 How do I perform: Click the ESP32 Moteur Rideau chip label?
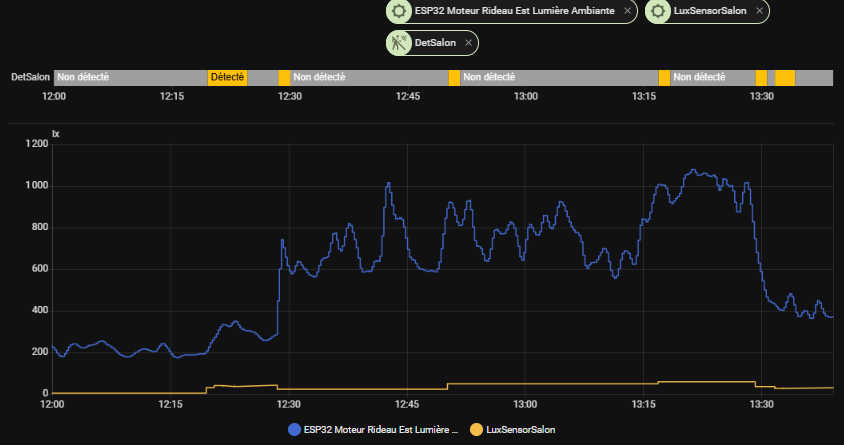tap(515, 11)
